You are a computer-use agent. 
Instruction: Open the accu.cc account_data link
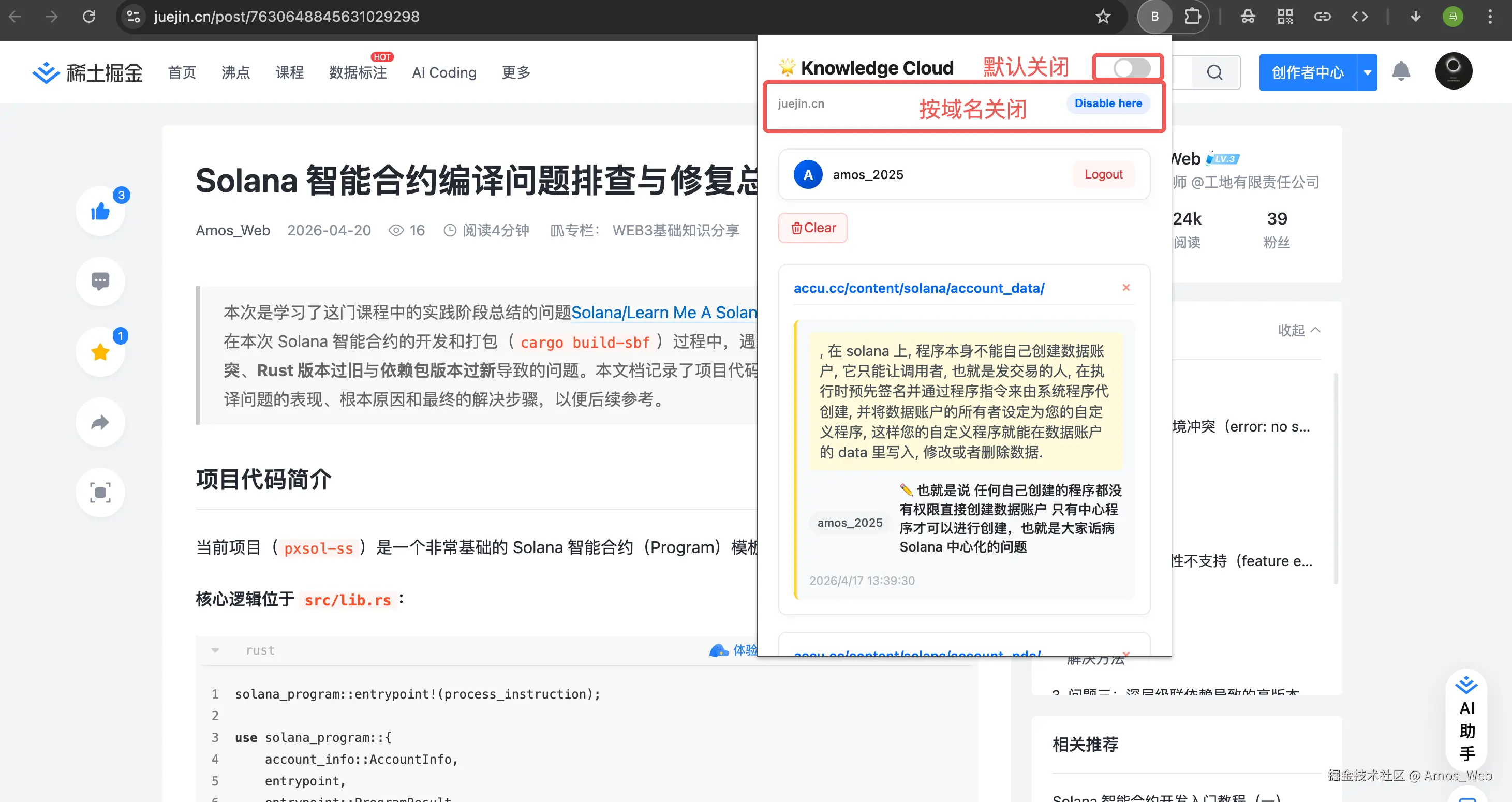(918, 288)
